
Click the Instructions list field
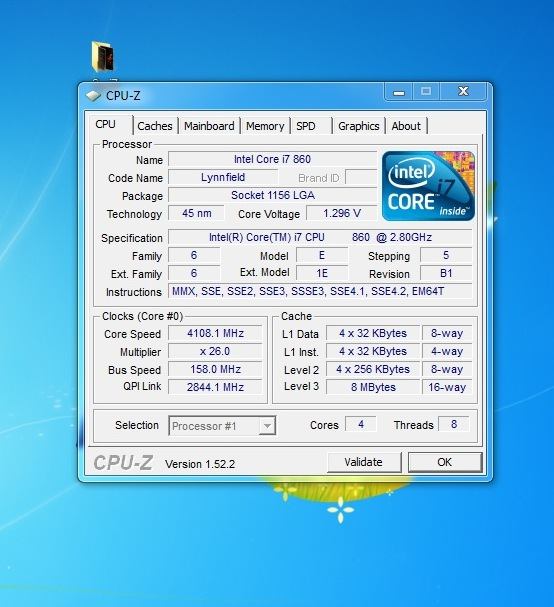click(320, 291)
